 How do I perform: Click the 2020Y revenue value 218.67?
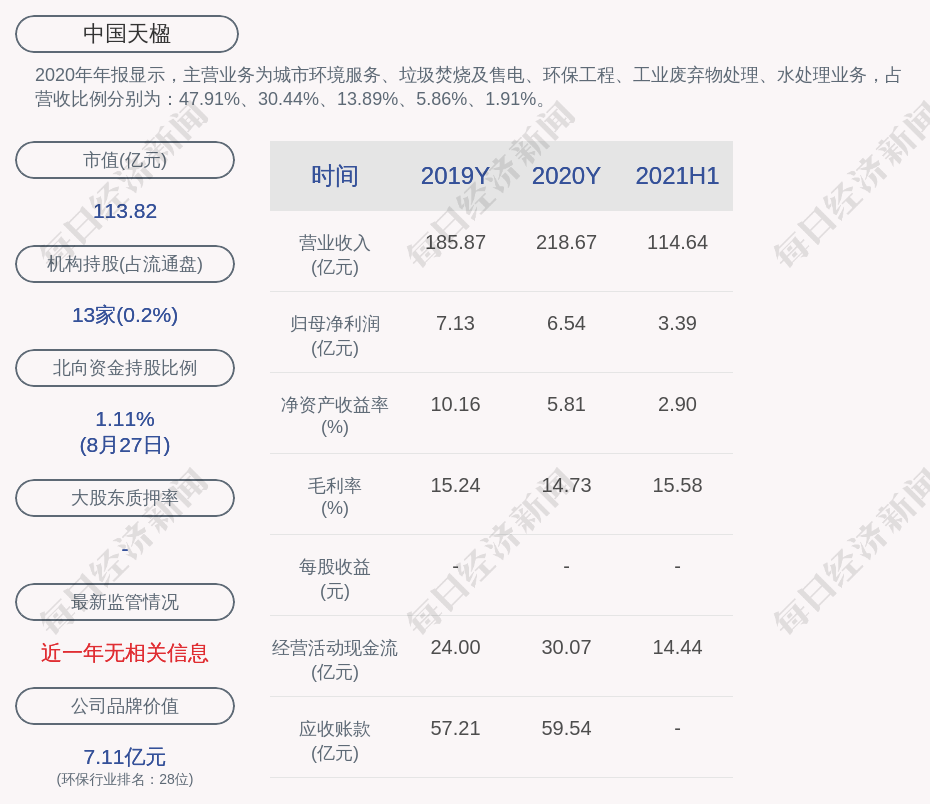566,243
